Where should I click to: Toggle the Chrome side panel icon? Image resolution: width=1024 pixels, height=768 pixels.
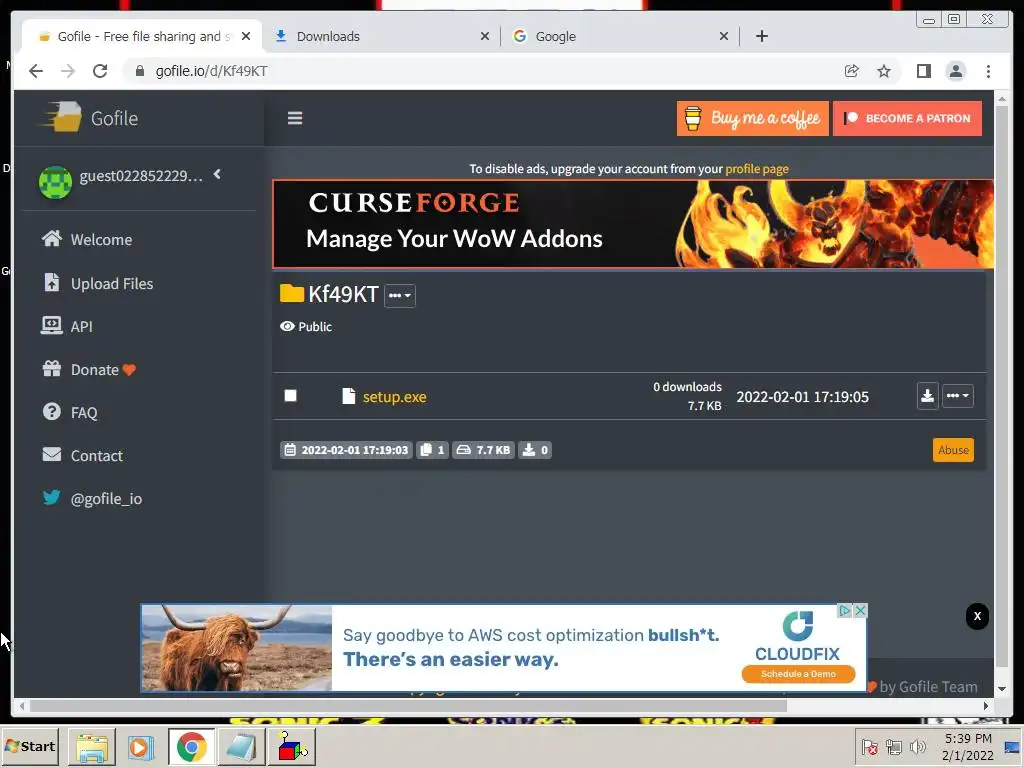click(x=923, y=71)
